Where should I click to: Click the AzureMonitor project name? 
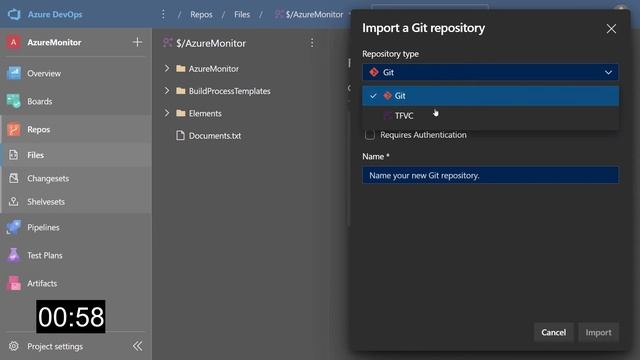54,42
